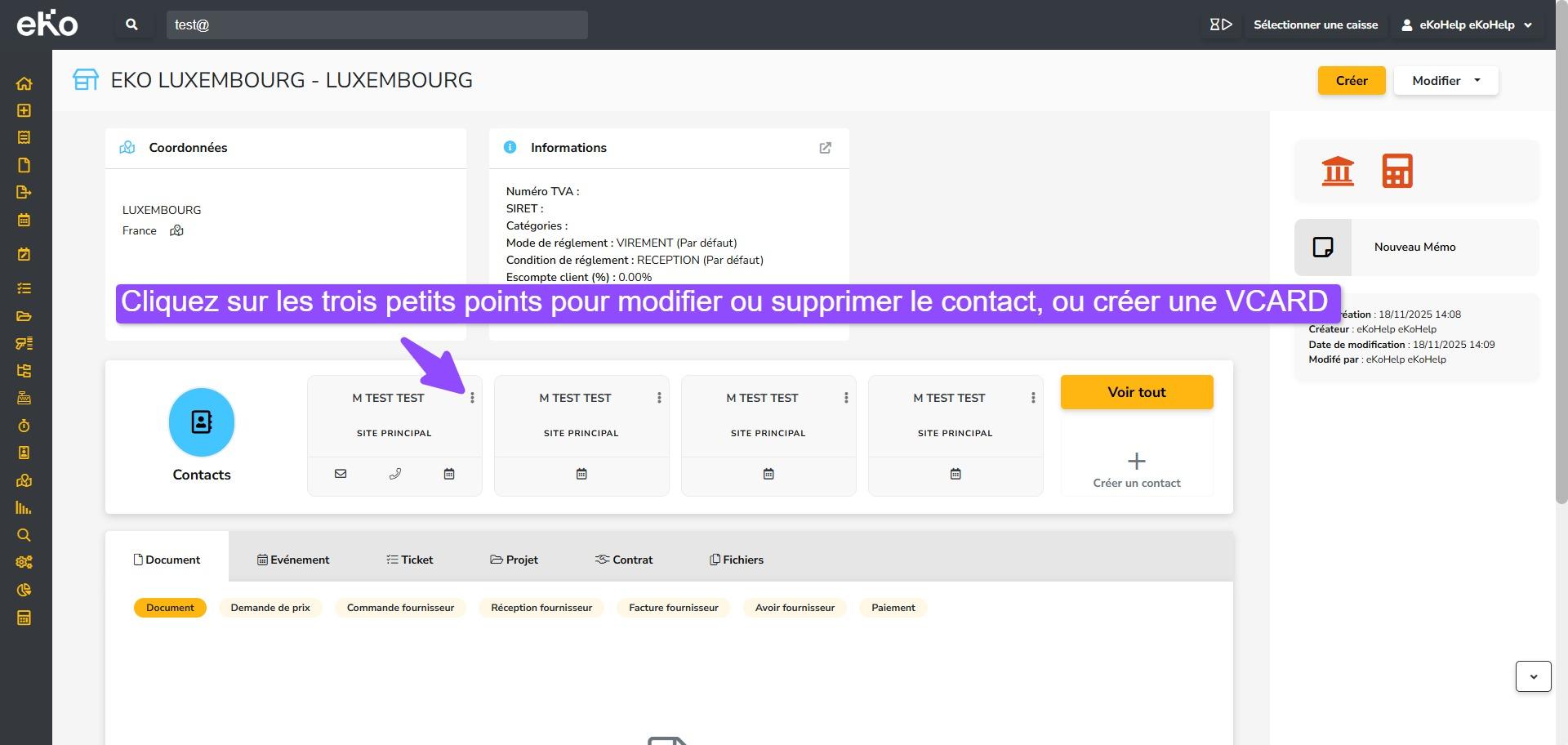1568x745 pixels.
Task: Click the home icon in the sidebar
Action: tap(24, 83)
